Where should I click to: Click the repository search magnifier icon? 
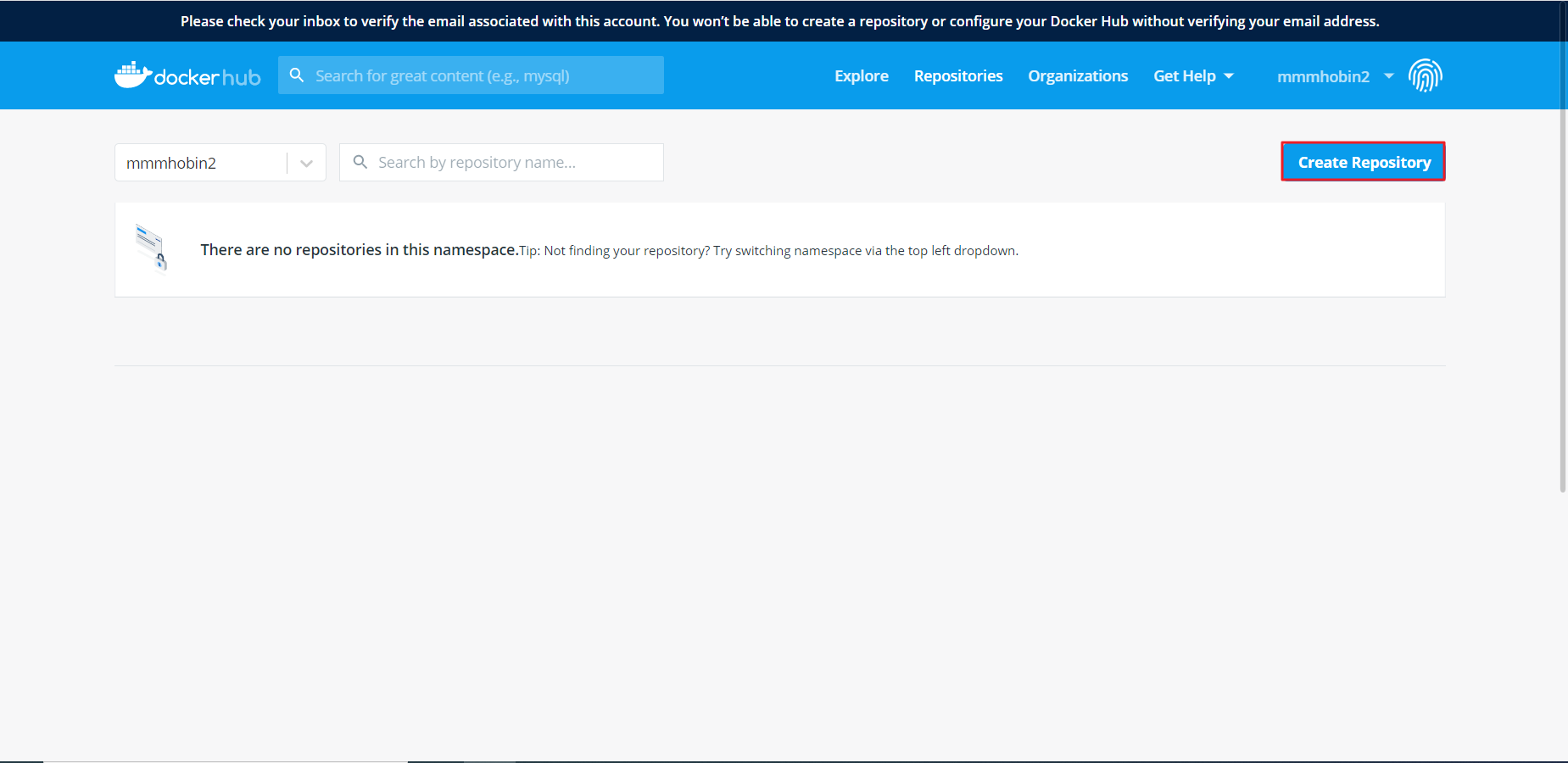click(360, 162)
